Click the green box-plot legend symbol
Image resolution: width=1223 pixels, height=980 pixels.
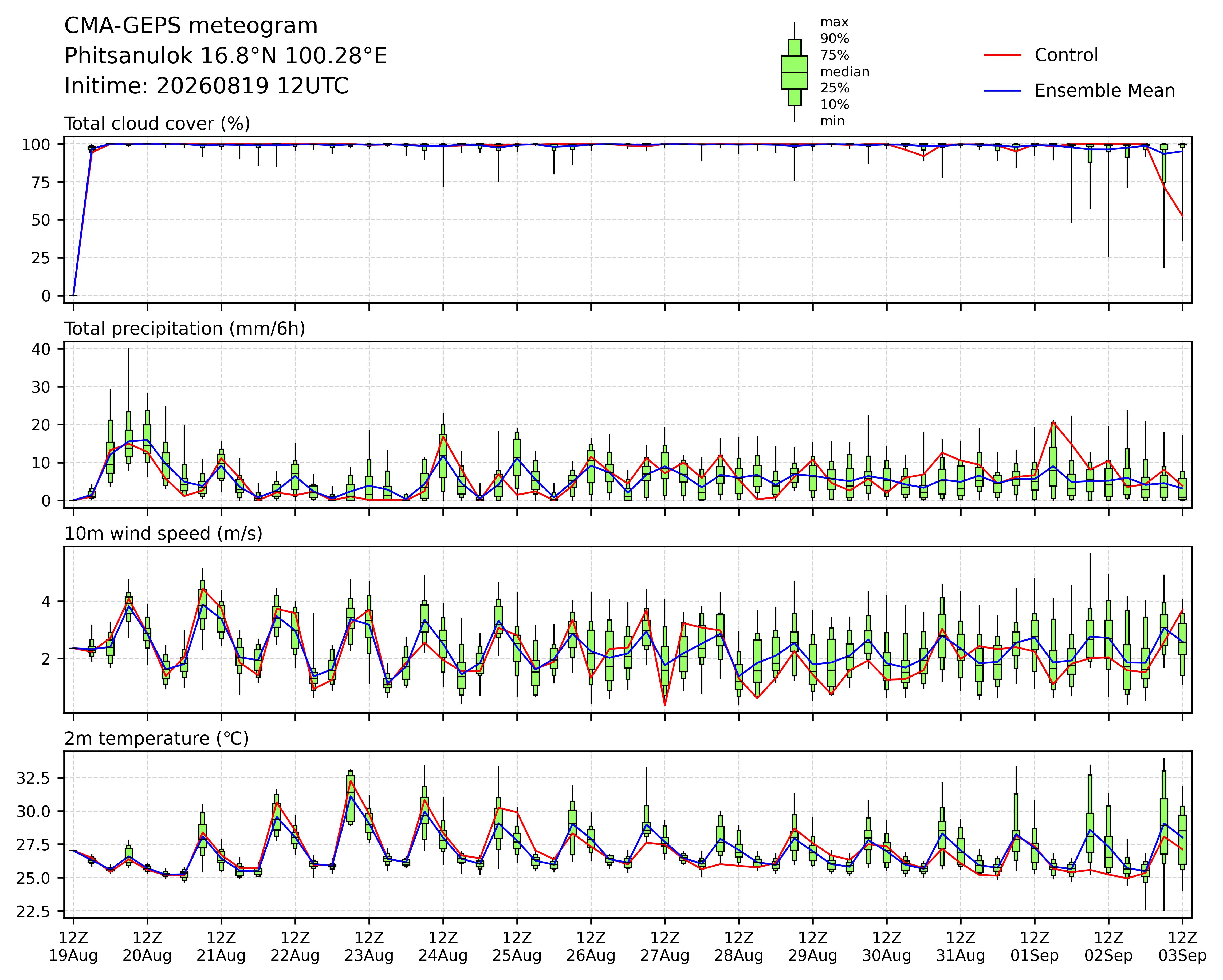(x=794, y=73)
